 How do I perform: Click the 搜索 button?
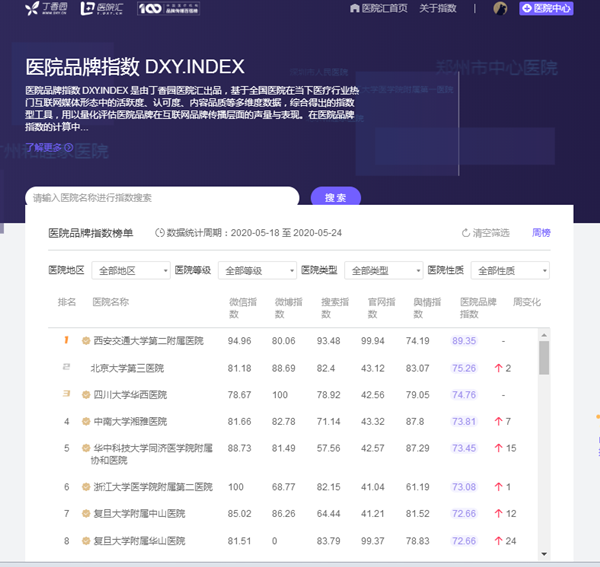tap(336, 197)
